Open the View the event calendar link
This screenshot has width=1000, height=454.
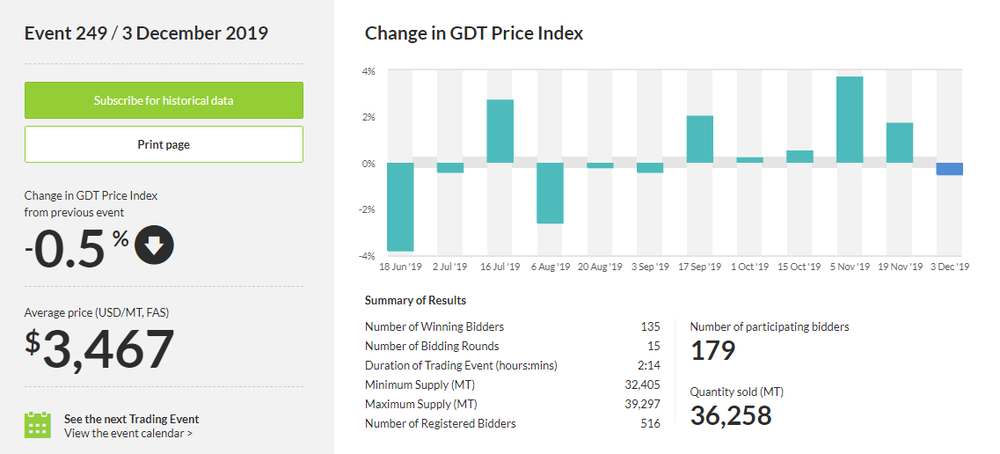(x=128, y=433)
